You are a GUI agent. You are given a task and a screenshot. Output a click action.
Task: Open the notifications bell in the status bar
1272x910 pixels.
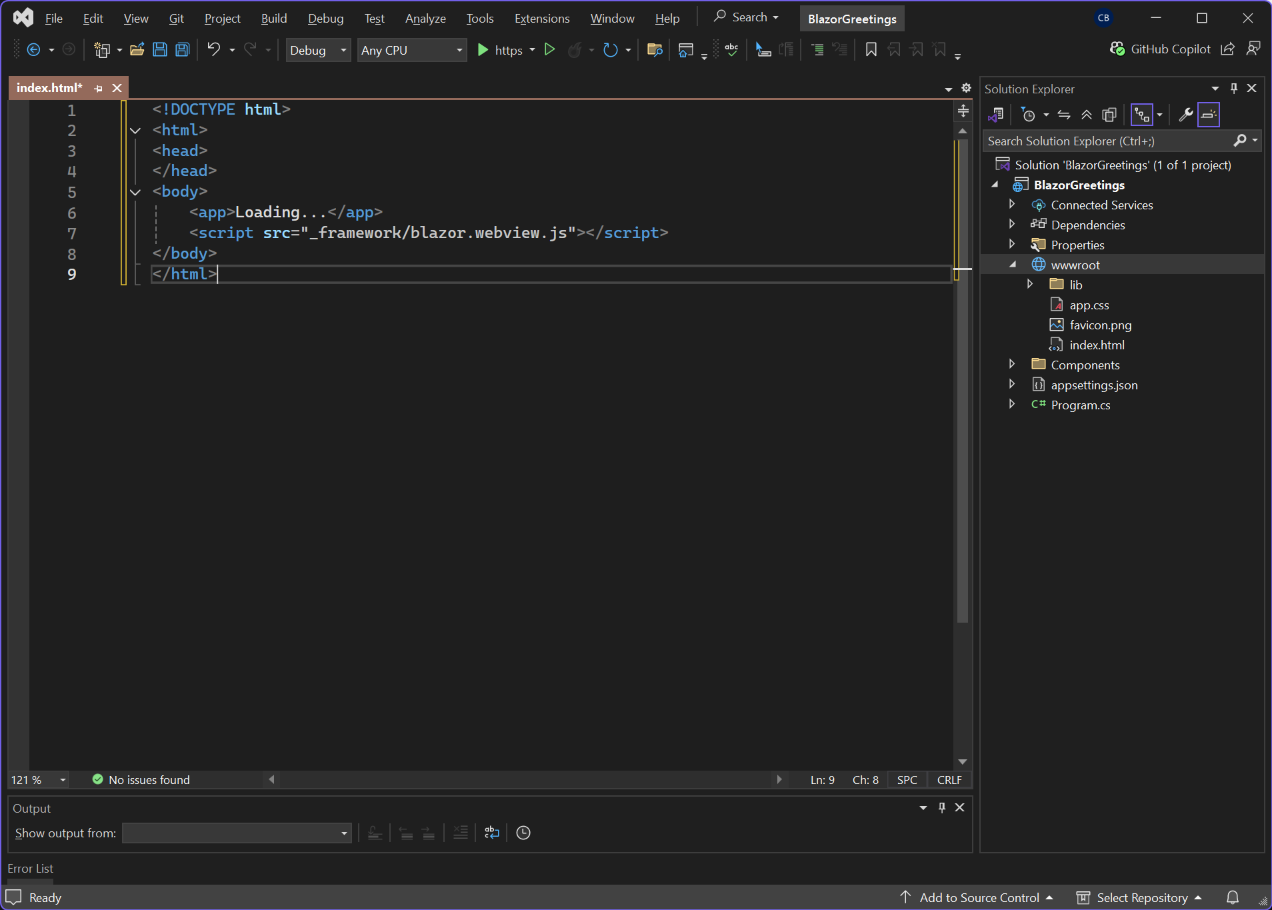pyautogui.click(x=1233, y=897)
